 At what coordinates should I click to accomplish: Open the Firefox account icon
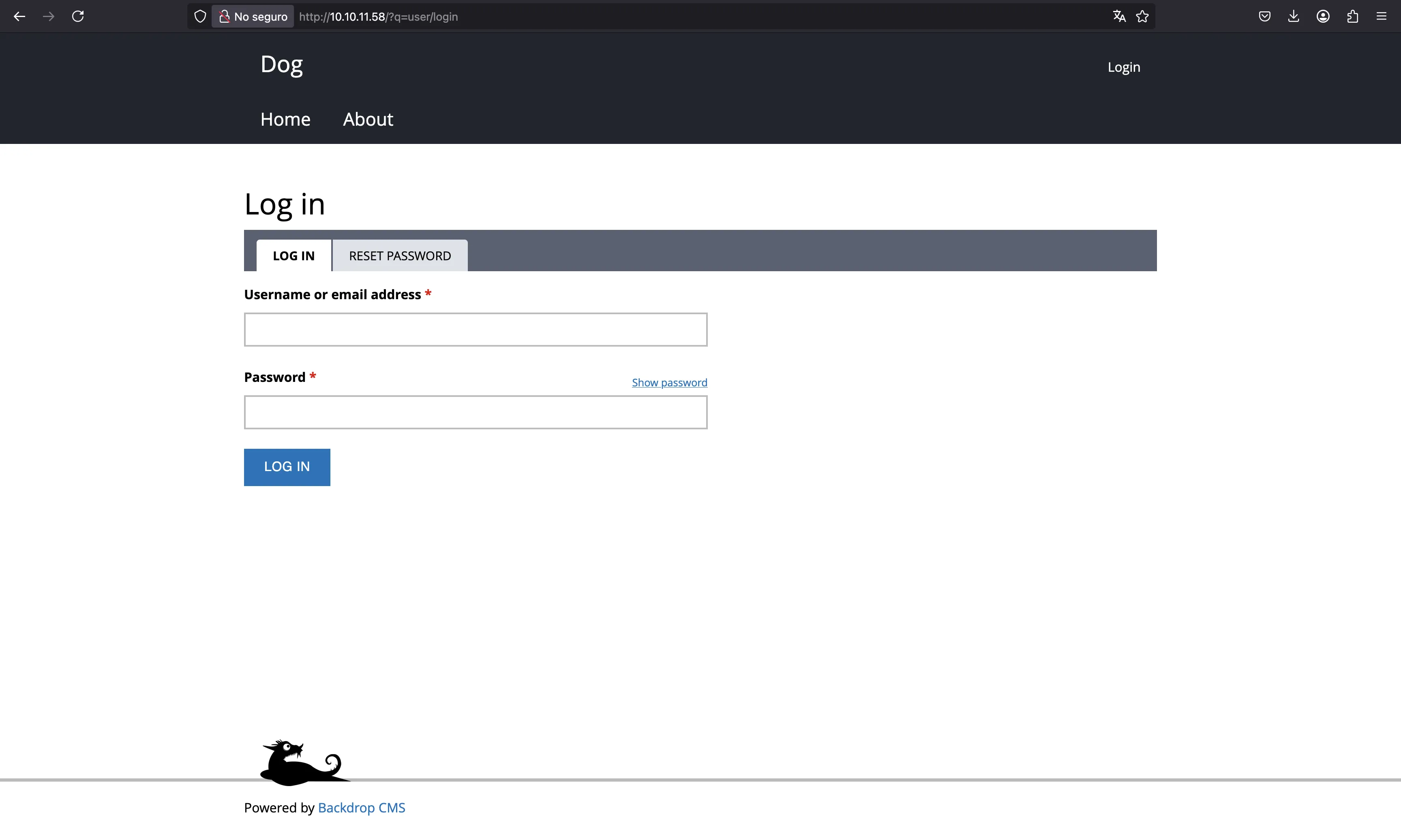pos(1323,16)
